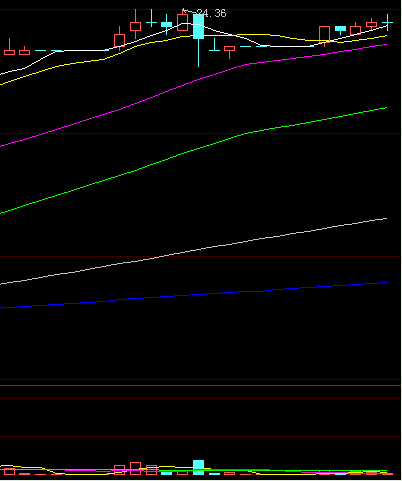
Task: Select the last cyan cross candlestick
Action: pos(387,23)
